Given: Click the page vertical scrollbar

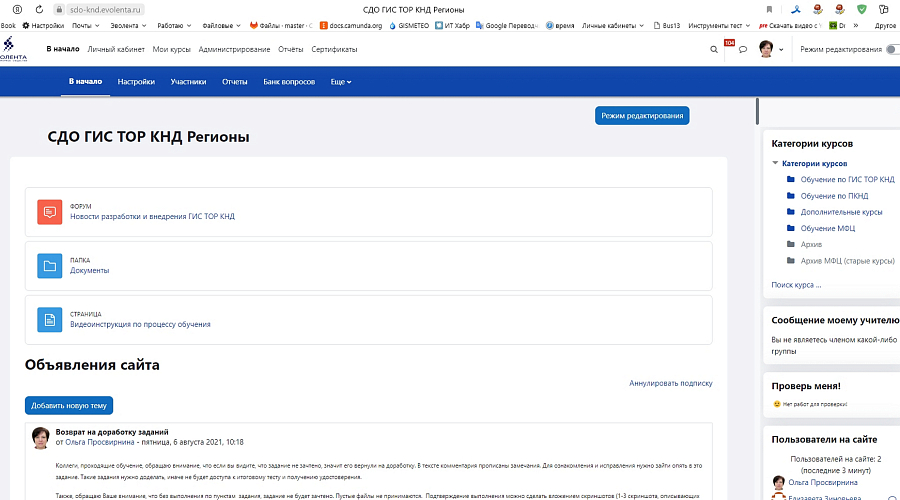Looking at the screenshot, I should 757,111.
